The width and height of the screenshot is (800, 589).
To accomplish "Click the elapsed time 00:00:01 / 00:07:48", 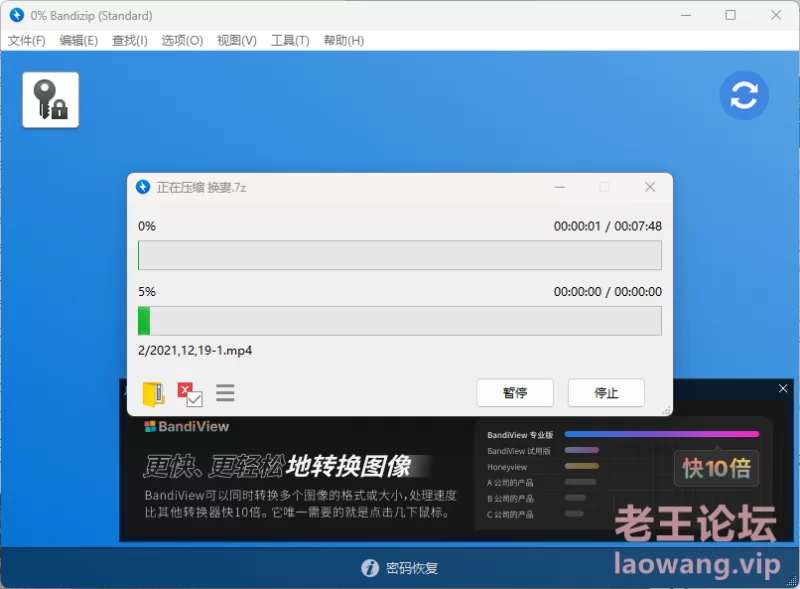I will point(608,226).
